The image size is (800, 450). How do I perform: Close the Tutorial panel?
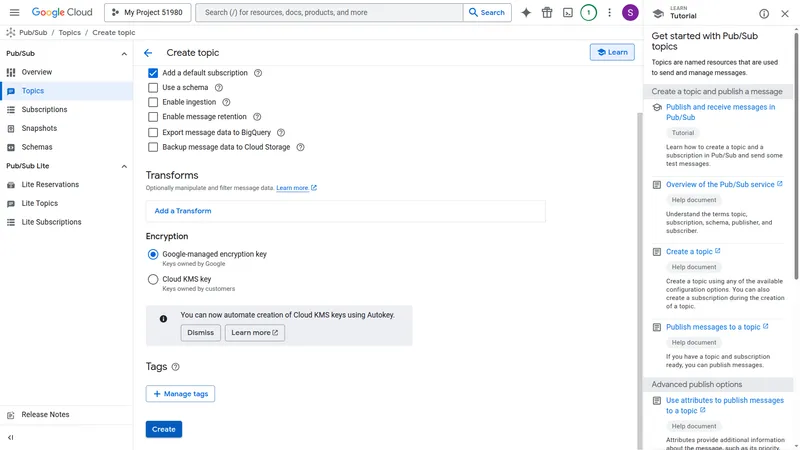[785, 14]
